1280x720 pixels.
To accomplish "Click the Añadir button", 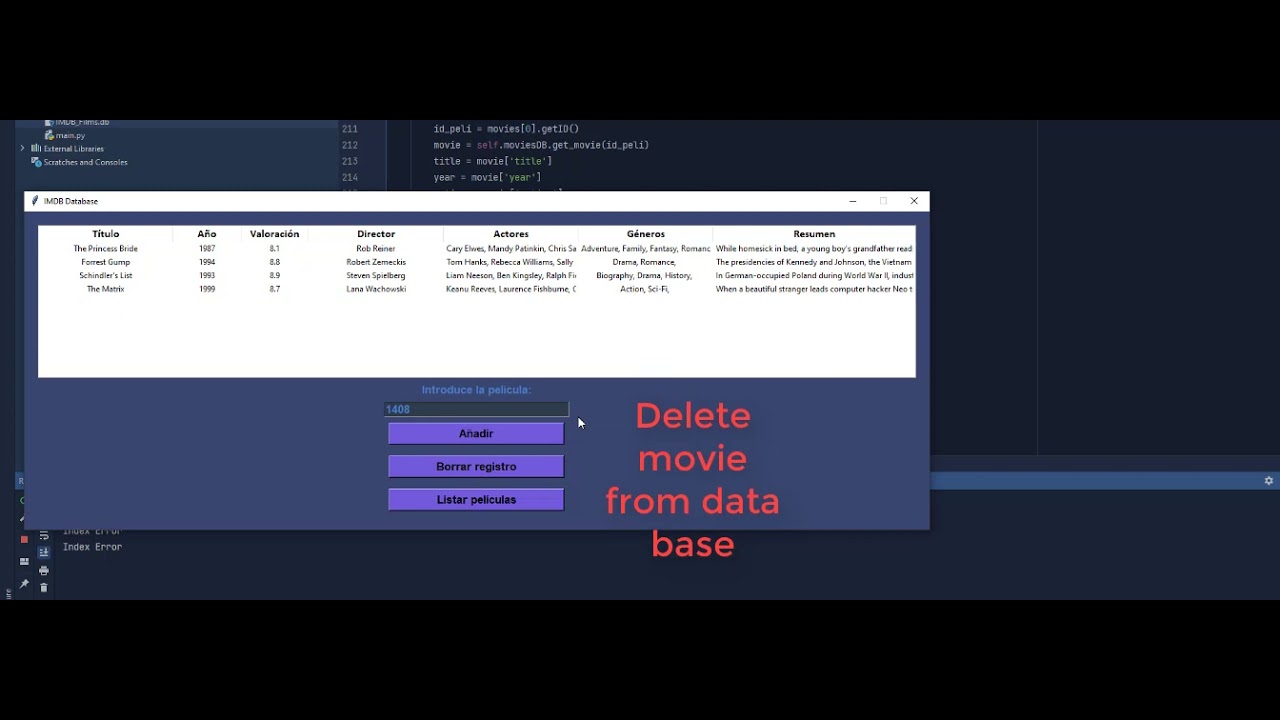I will (476, 433).
